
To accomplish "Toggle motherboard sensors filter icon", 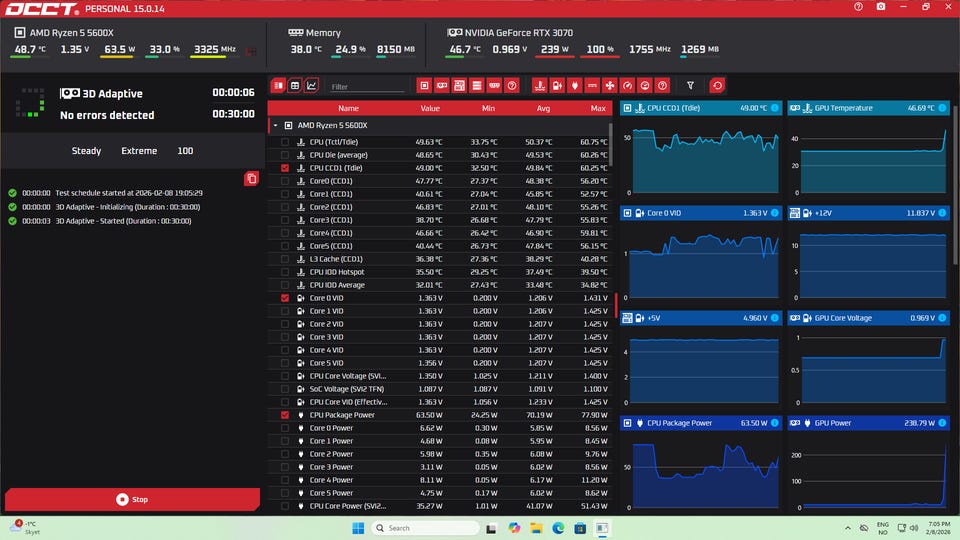I will (x=459, y=86).
